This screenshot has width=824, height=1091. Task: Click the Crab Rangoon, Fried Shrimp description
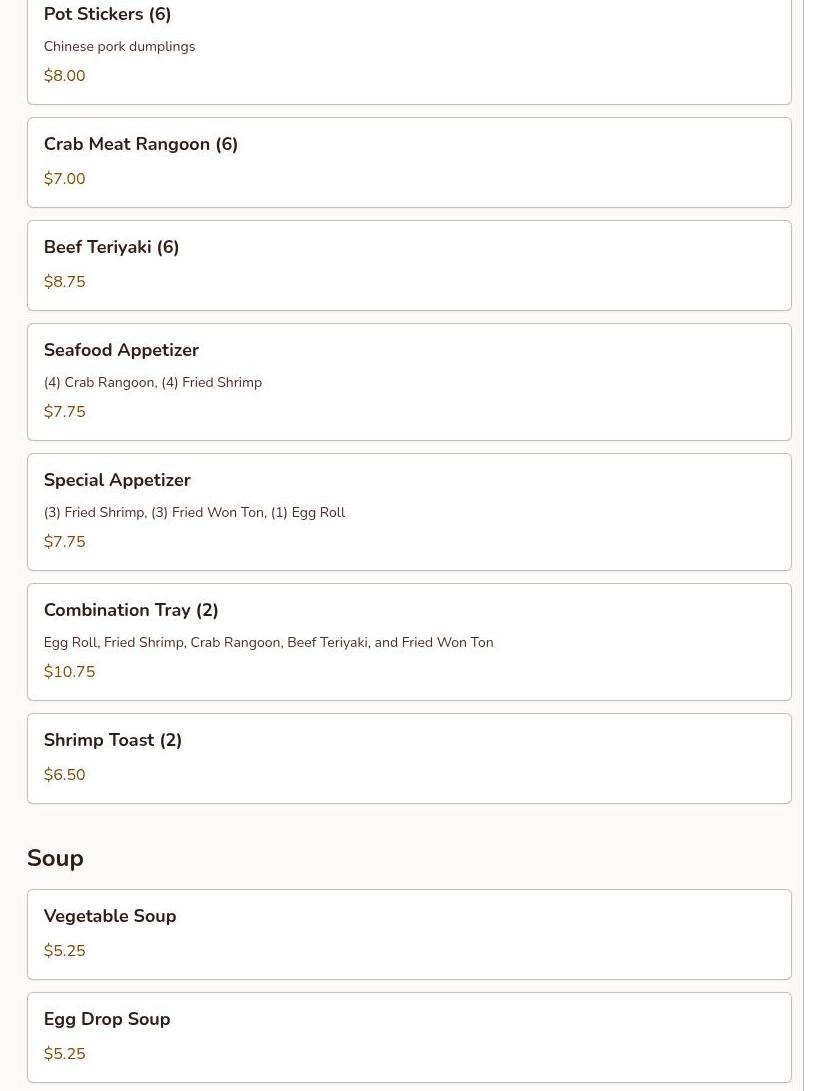(153, 382)
